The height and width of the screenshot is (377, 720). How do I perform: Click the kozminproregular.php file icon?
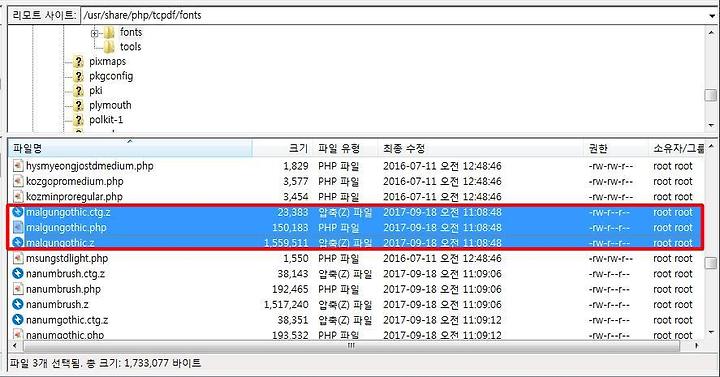click(x=18, y=197)
